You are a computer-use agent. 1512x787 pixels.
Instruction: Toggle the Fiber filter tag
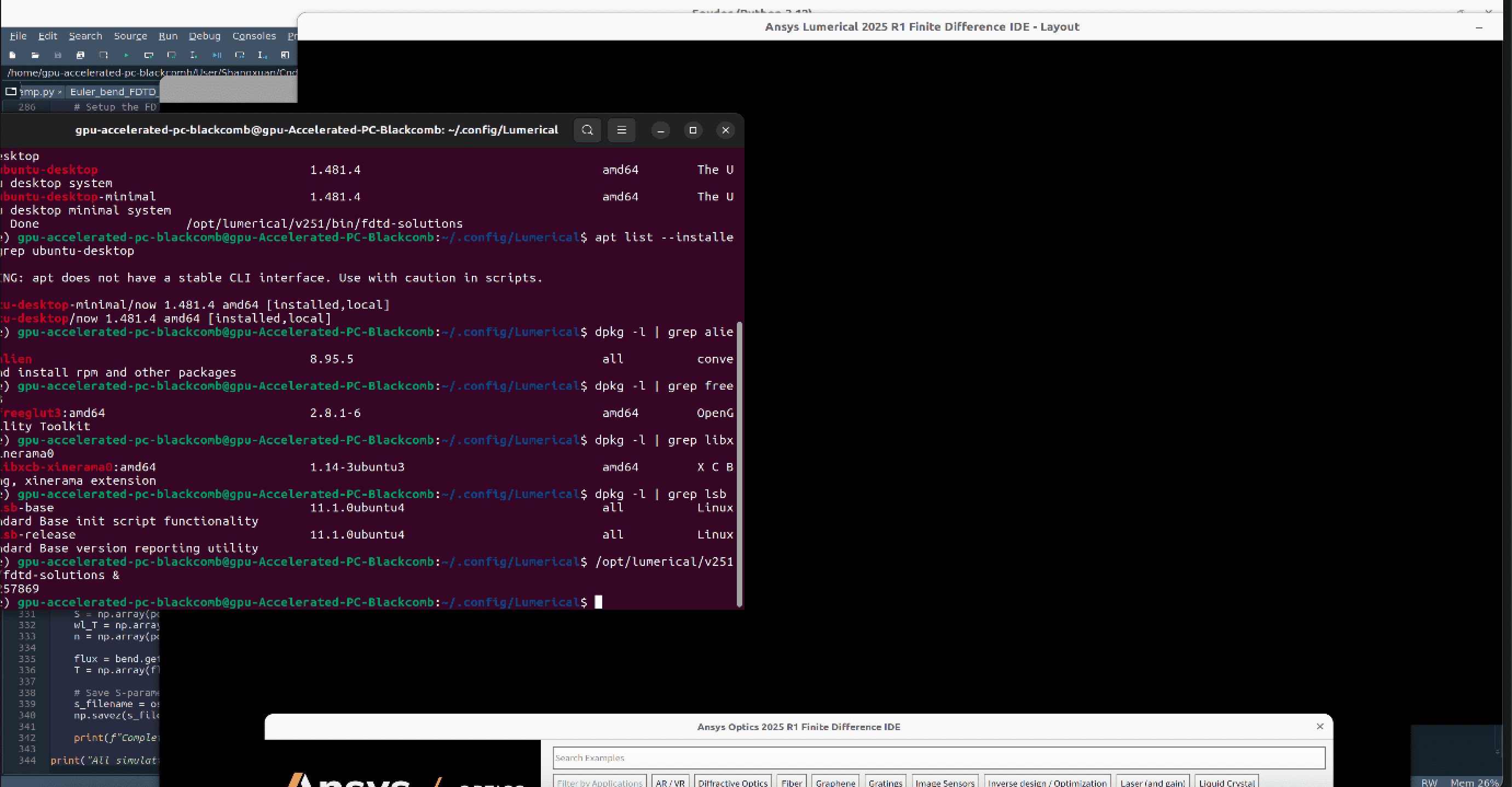[x=791, y=782]
